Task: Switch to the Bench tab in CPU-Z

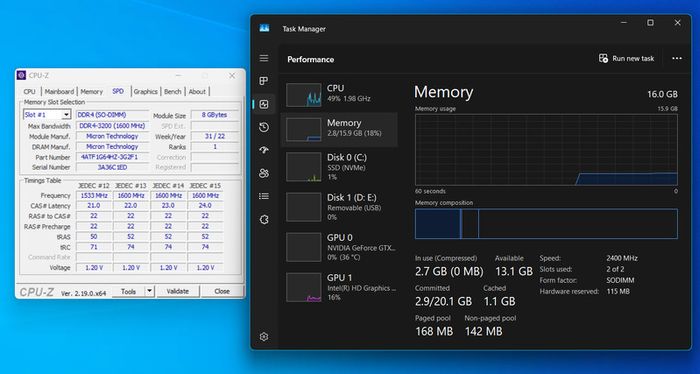Action: (172, 91)
